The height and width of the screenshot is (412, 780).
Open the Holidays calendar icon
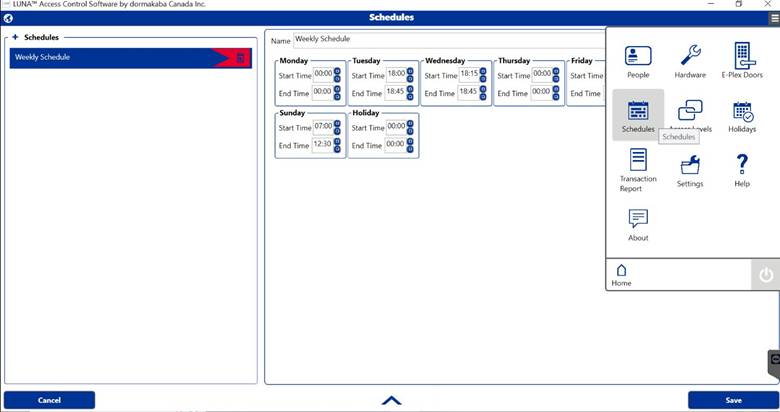click(x=743, y=111)
